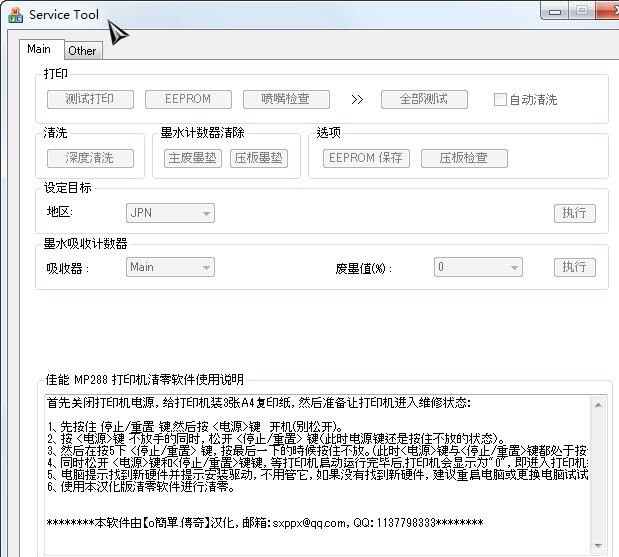Minimize the Service Tool window
Viewport: 619px width, 557px height.
tap(555, 11)
